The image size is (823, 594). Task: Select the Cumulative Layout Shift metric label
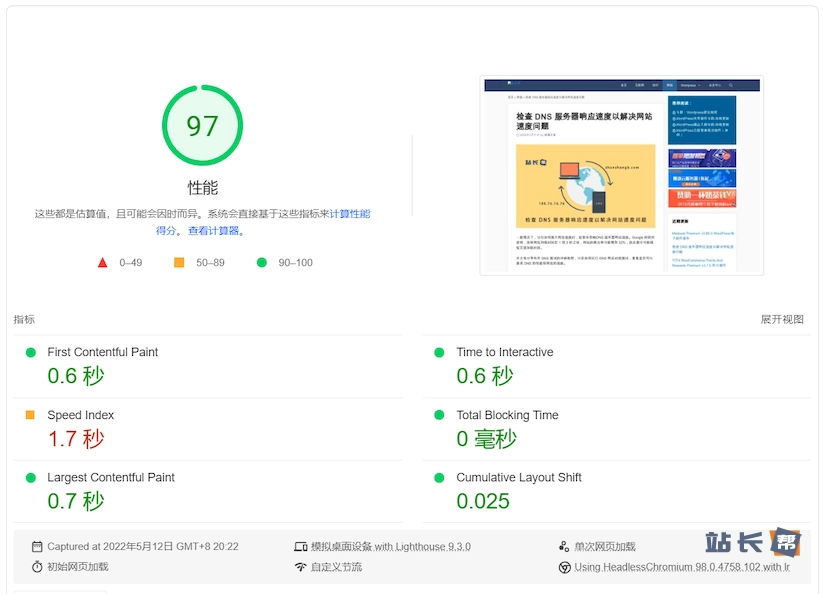click(x=519, y=478)
